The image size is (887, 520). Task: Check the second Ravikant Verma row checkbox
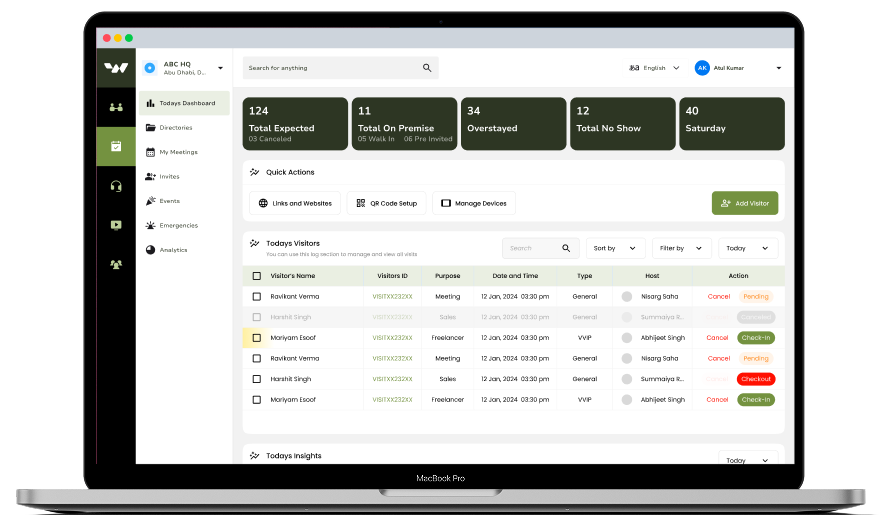coord(257,359)
